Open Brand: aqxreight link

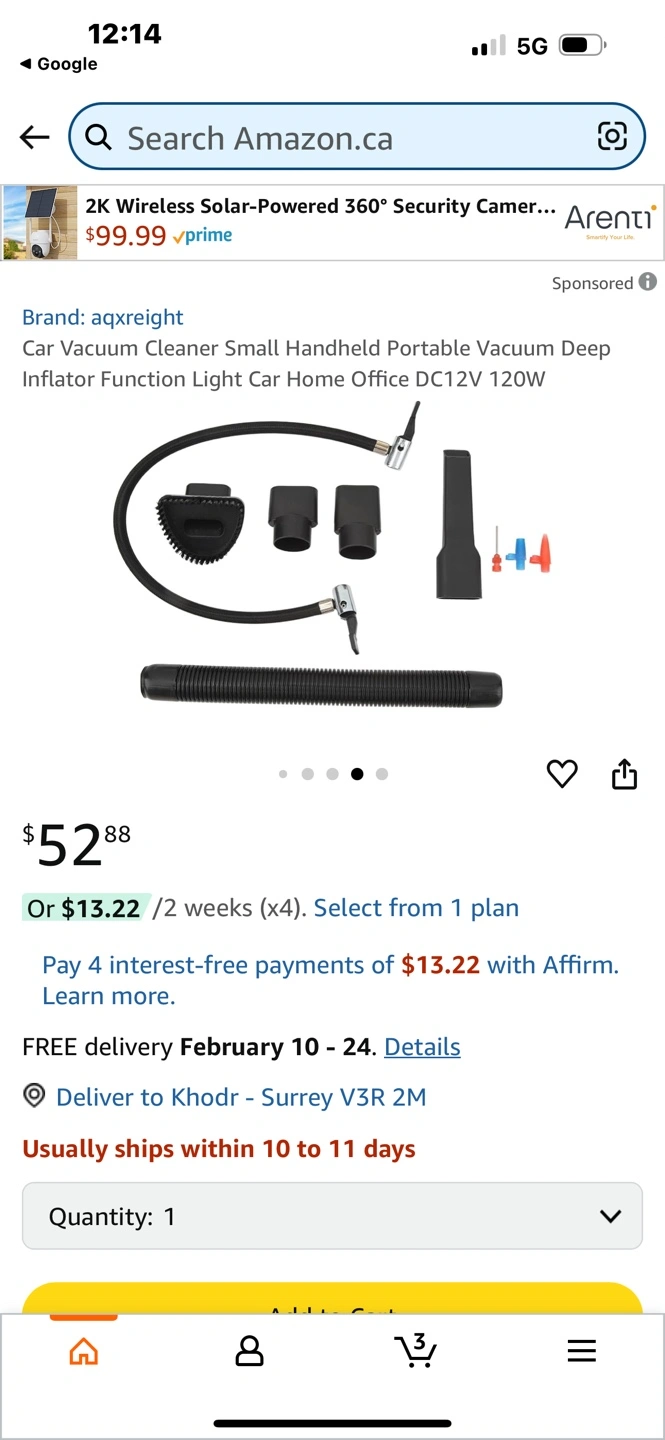[x=103, y=318]
